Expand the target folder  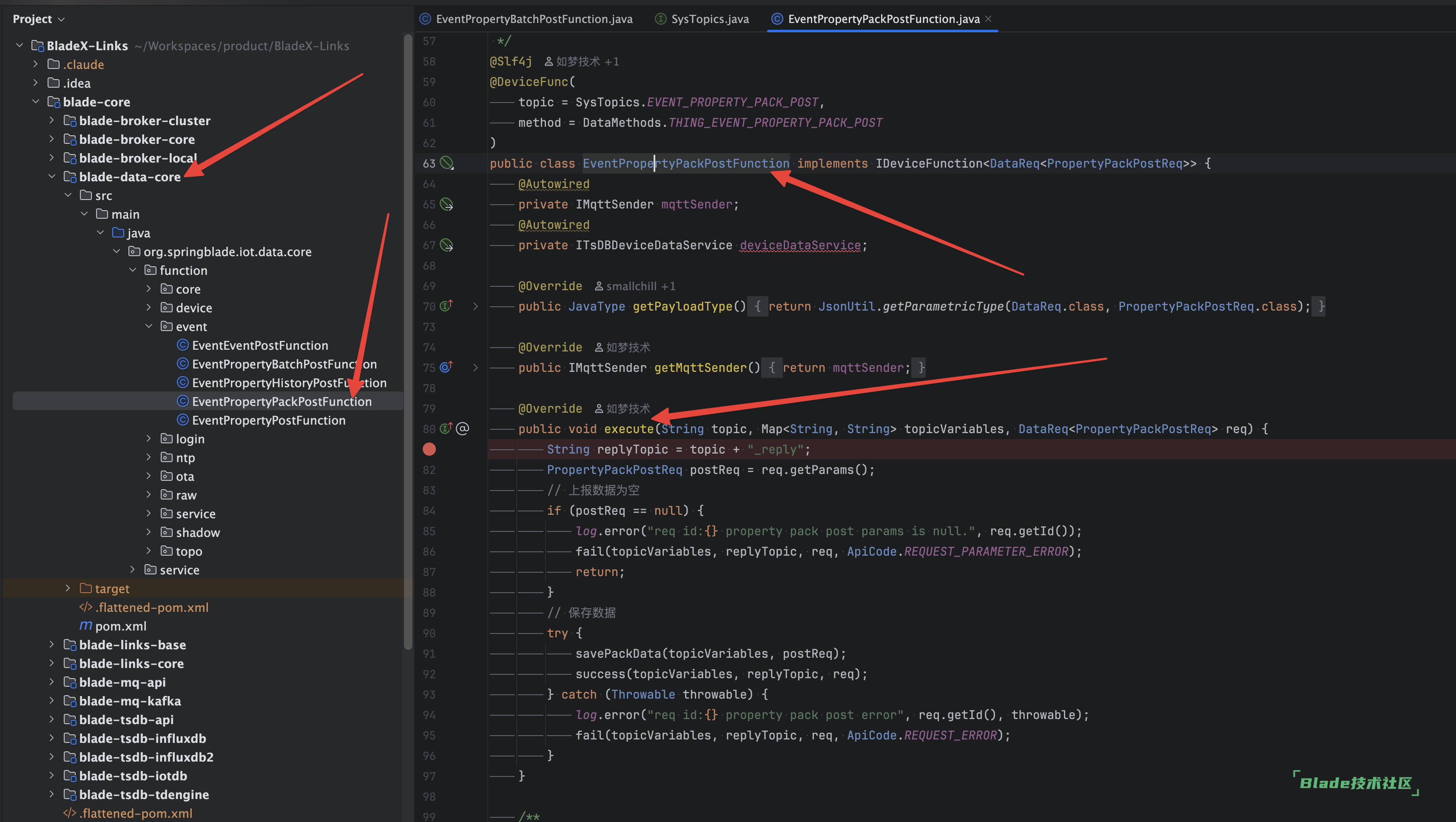(68, 588)
